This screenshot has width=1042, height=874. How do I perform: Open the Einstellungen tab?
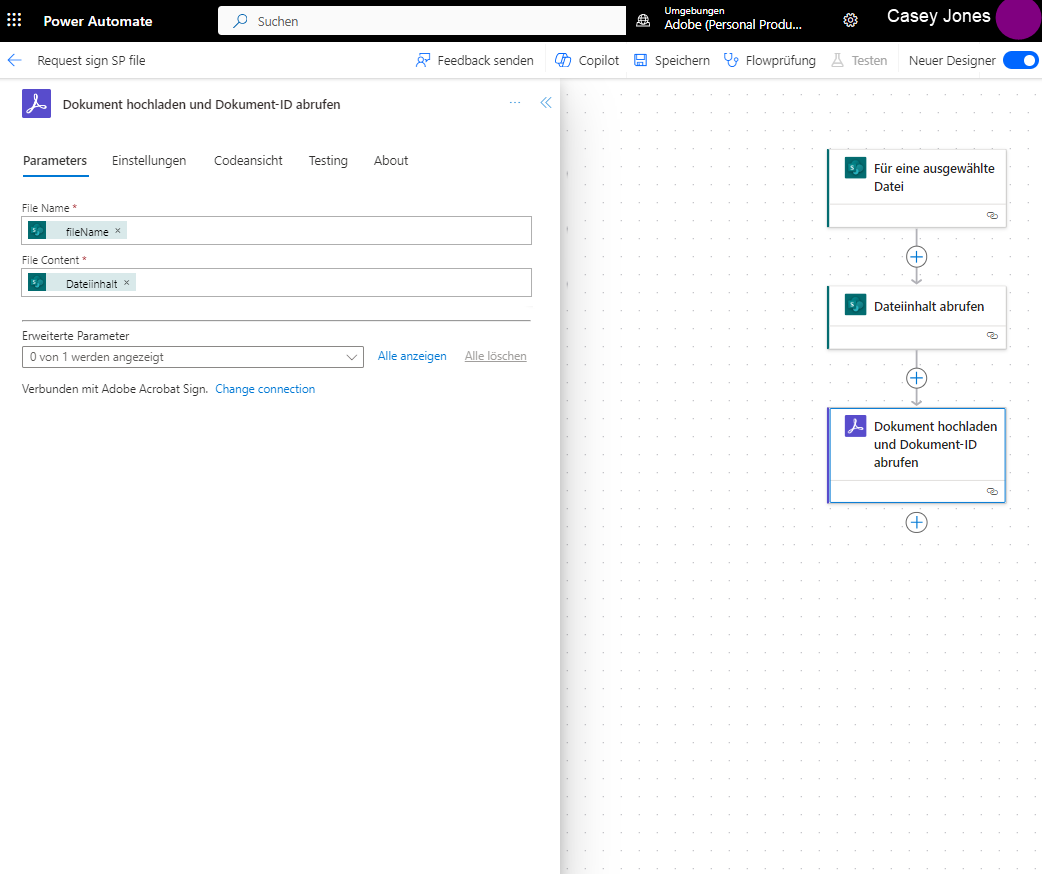point(148,161)
